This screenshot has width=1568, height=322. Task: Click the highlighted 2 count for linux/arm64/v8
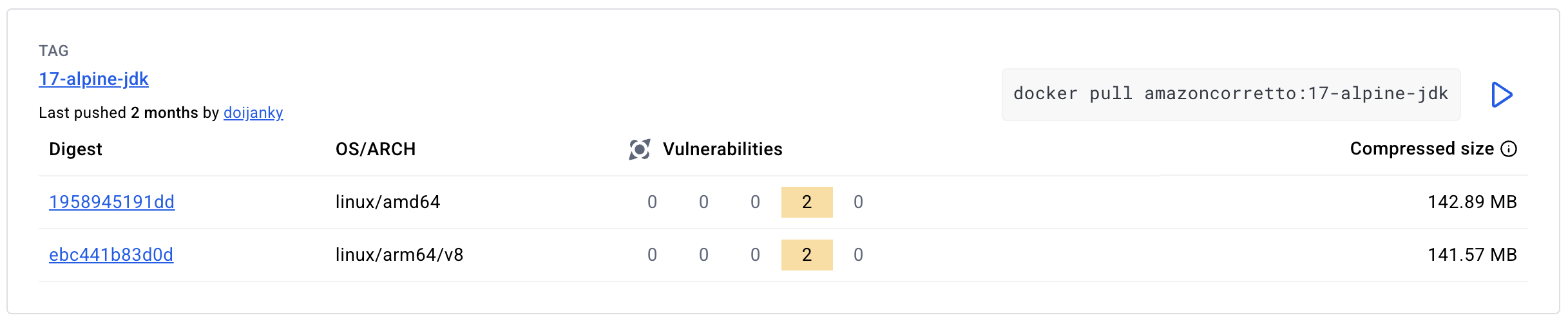pyautogui.click(x=807, y=255)
